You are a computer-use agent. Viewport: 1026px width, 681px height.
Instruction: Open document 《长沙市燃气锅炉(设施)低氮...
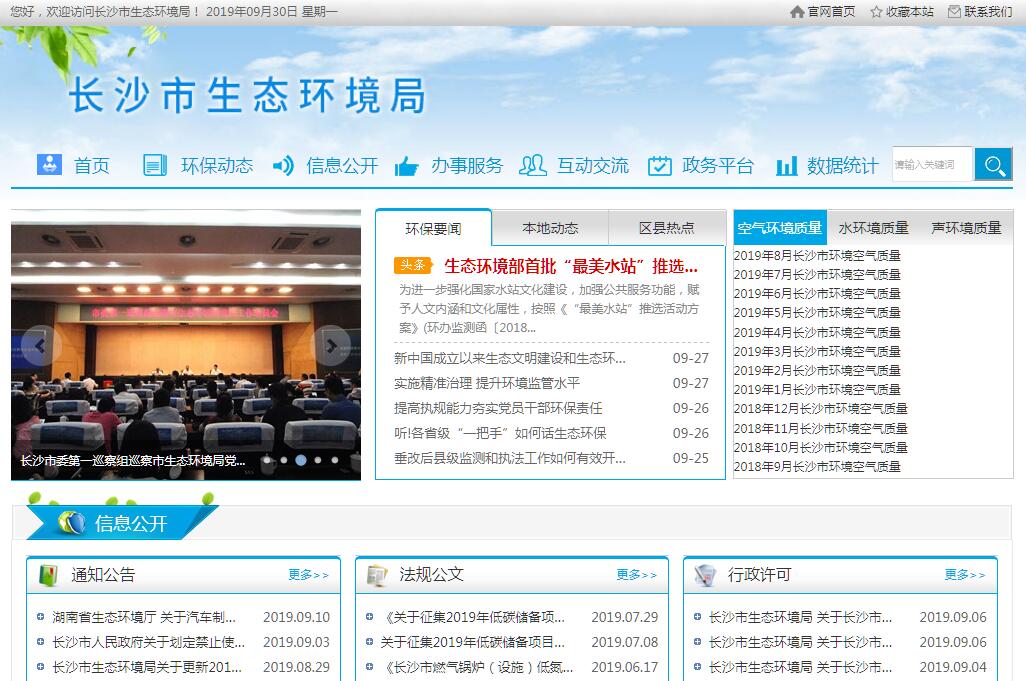click(x=477, y=667)
